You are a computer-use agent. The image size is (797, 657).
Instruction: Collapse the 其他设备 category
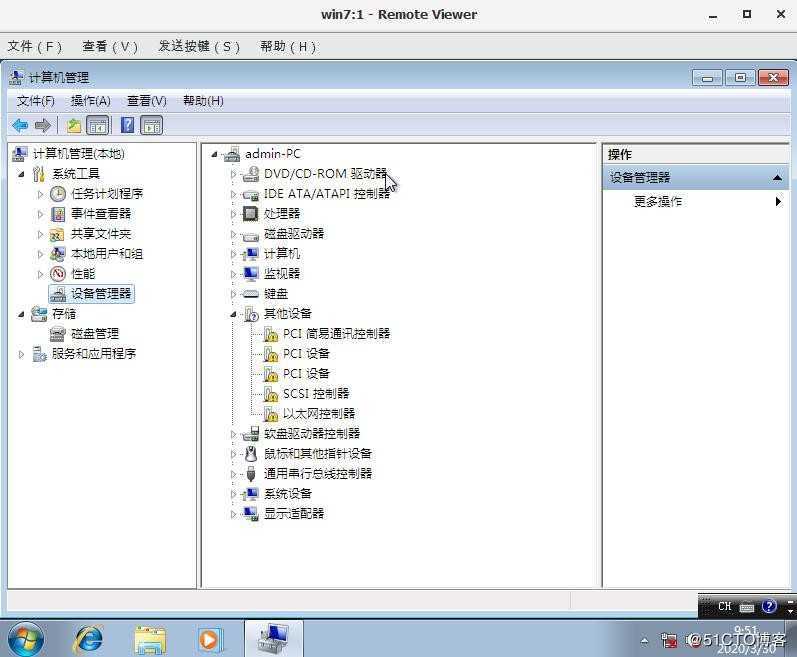click(x=233, y=315)
